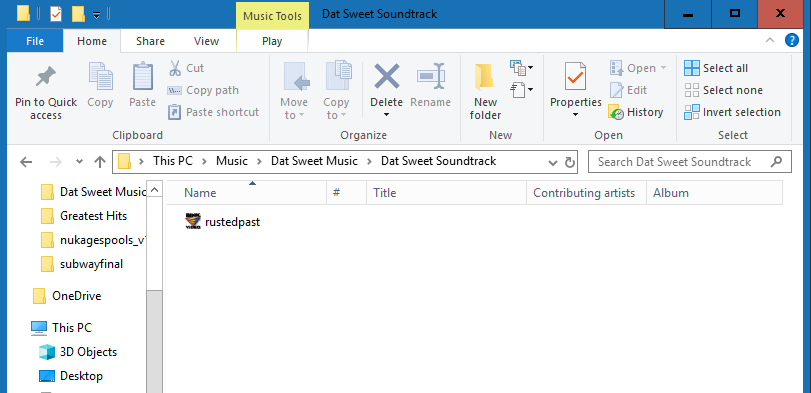Create a New folder
811x393 pixels.
click(x=485, y=91)
